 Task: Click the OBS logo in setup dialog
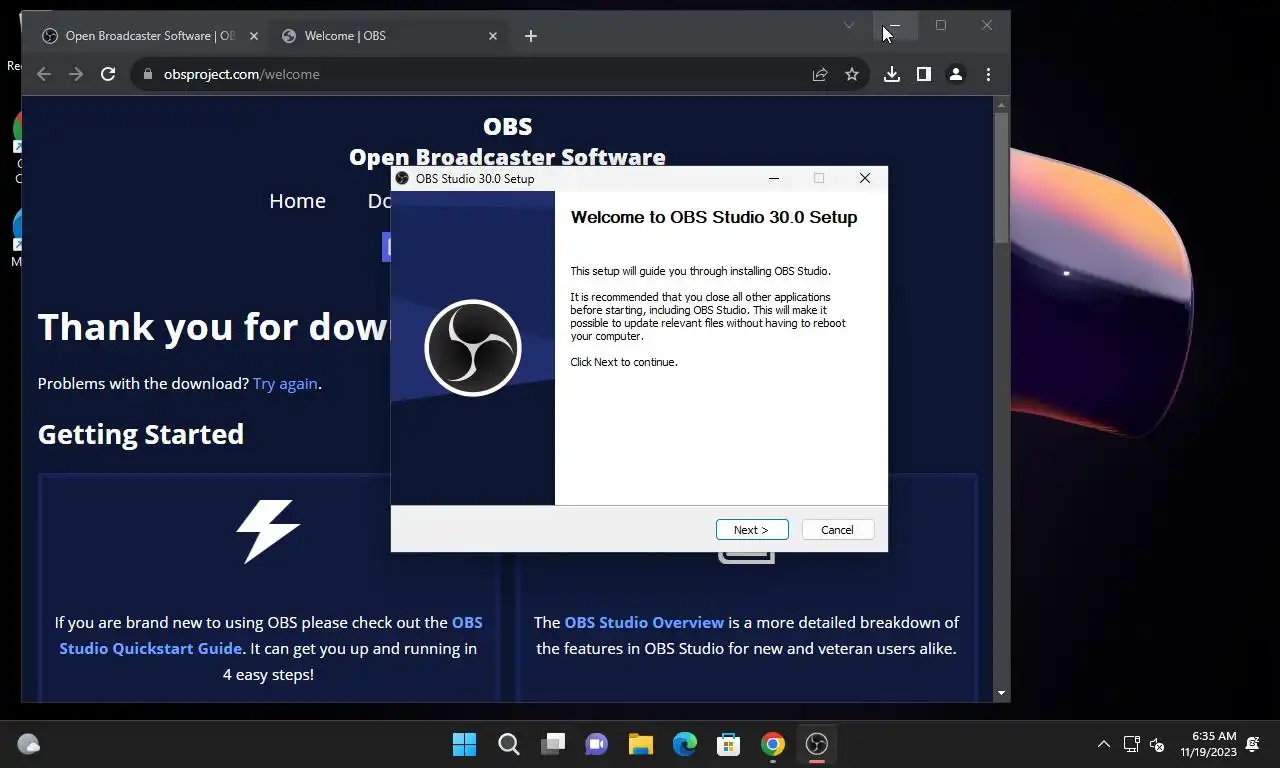pyautogui.click(x=473, y=348)
